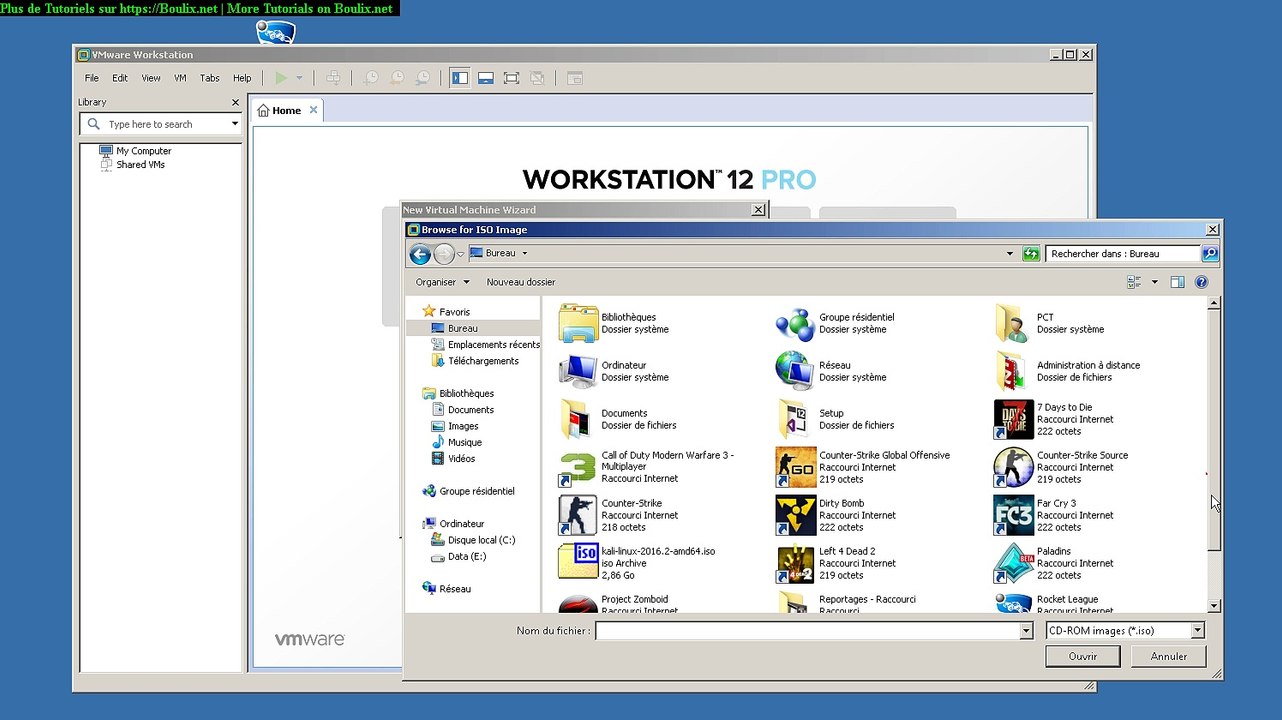Open the View menu in VMware Workstation
1282x720 pixels.
coord(151,78)
